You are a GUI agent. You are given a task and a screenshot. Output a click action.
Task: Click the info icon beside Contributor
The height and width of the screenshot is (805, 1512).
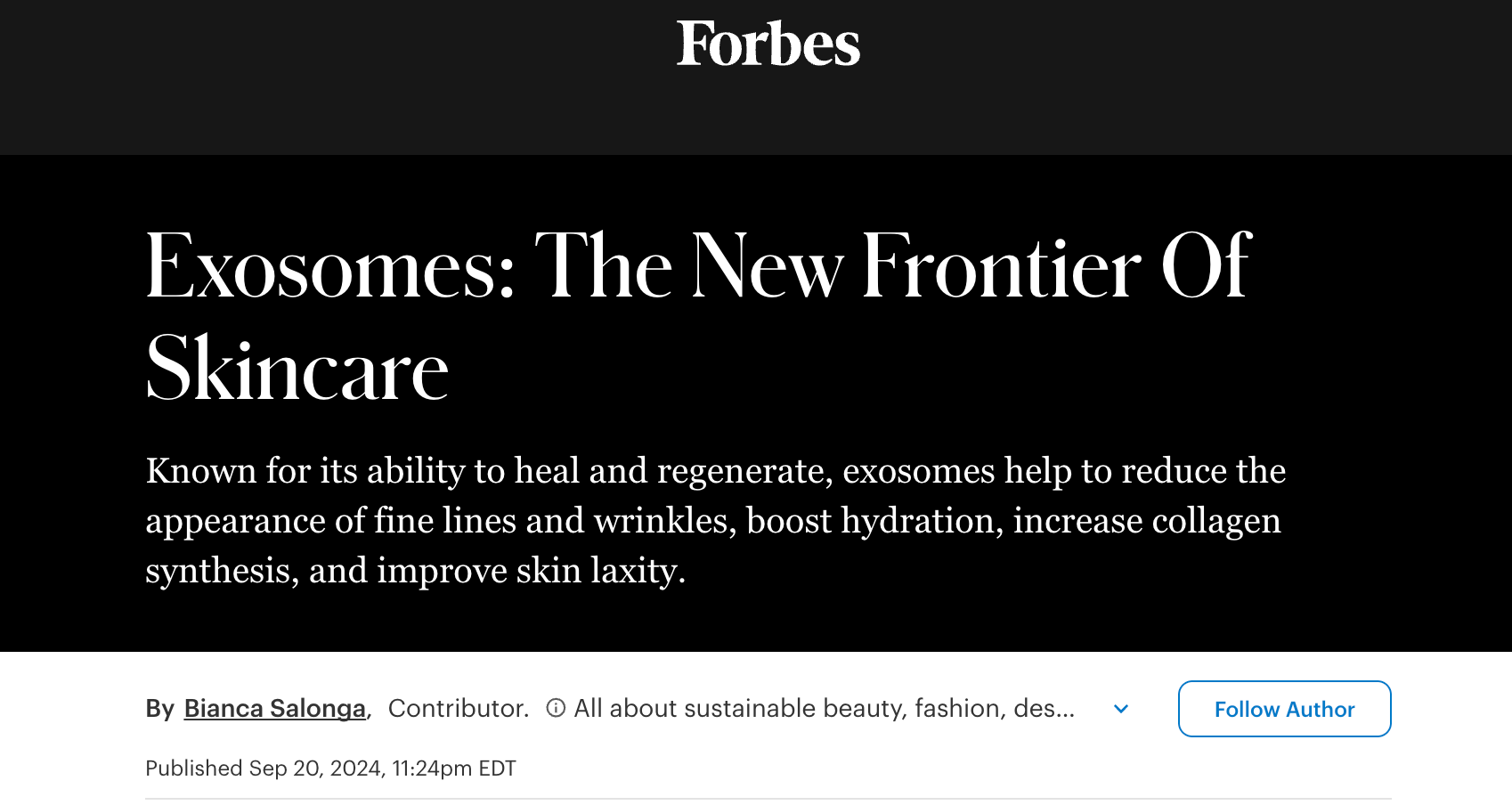click(556, 708)
